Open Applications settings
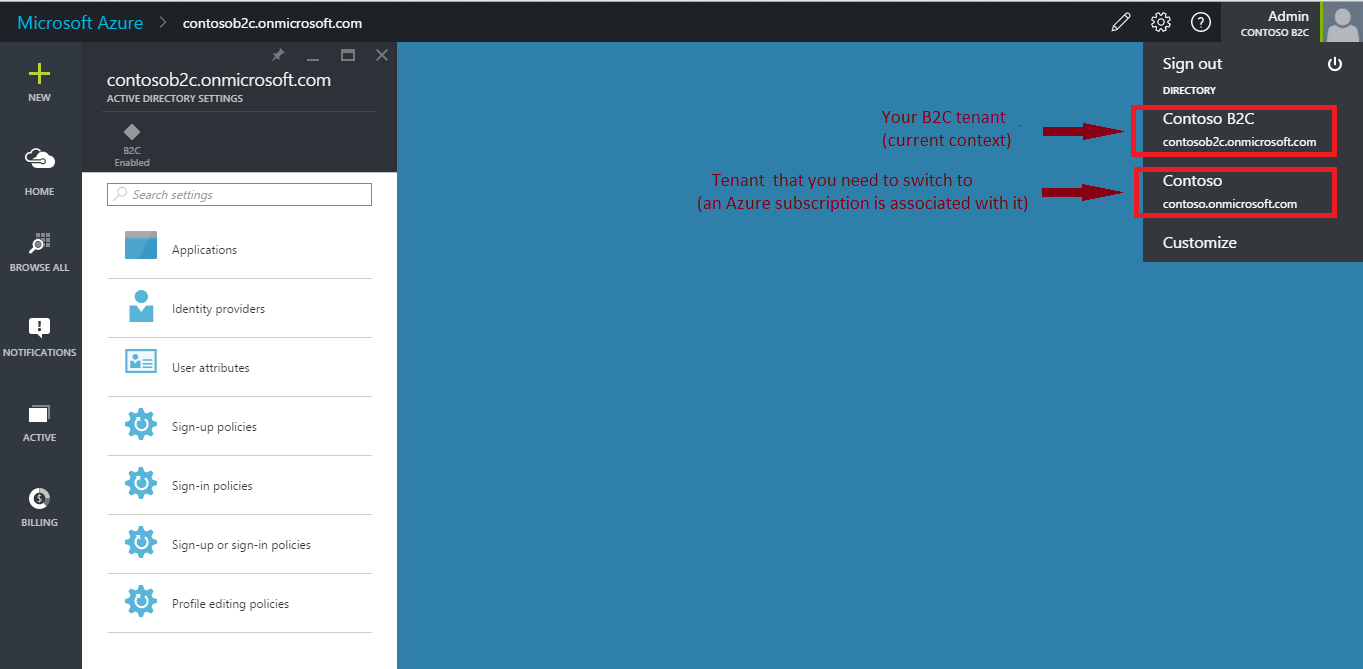The height and width of the screenshot is (669, 1363). coord(239,249)
